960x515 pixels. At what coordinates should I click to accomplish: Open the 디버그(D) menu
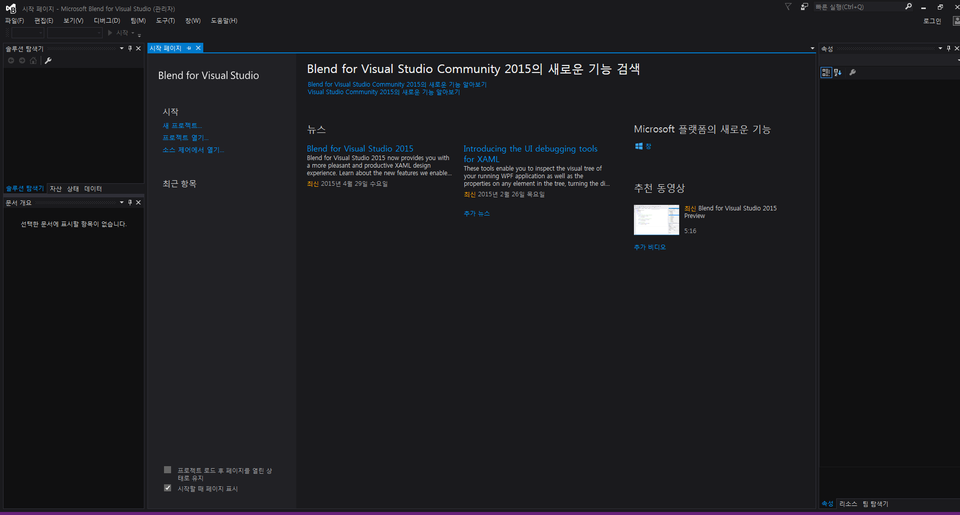(x=107, y=21)
